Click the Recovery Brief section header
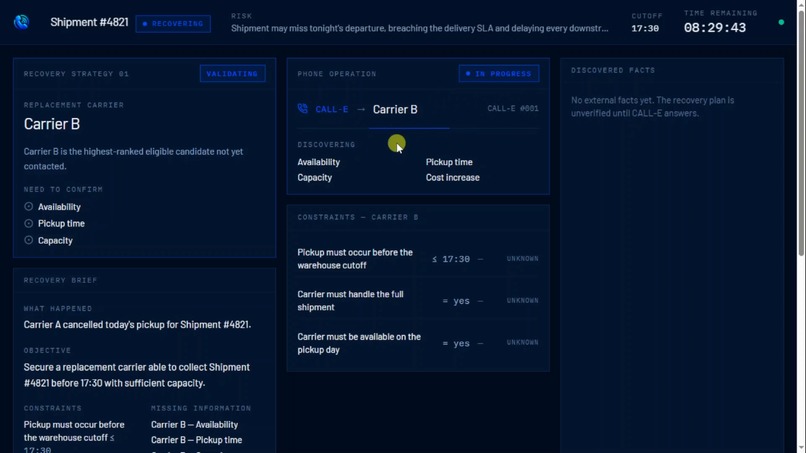Screen dimensions: 806x453 (60, 280)
